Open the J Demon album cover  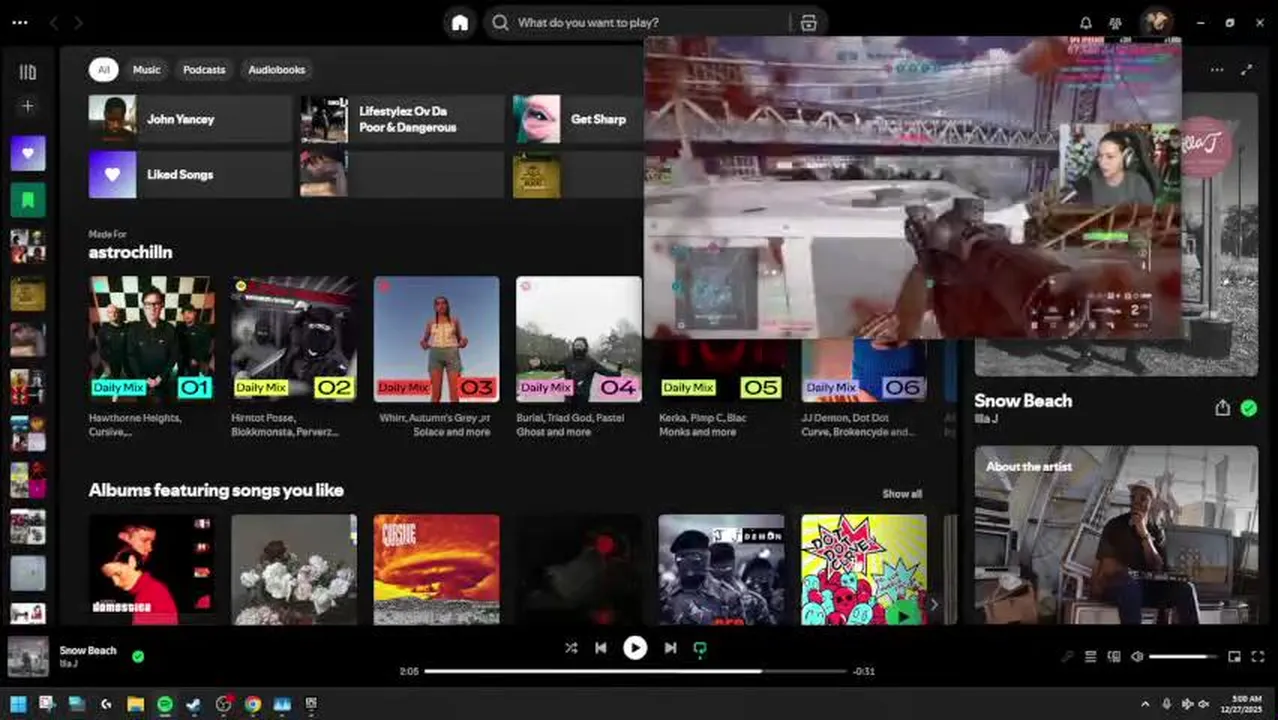tap(721, 570)
